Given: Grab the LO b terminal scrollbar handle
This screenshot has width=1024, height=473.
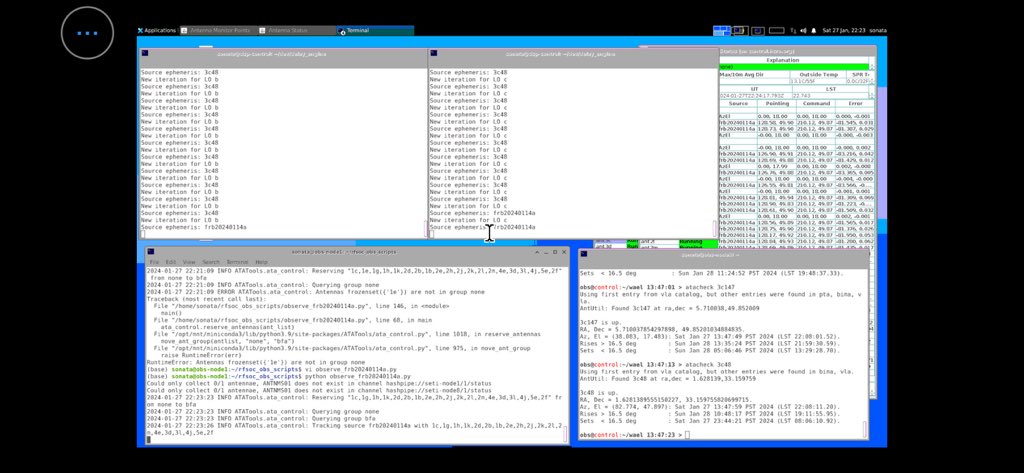Looking at the screenshot, I should (x=426, y=229).
